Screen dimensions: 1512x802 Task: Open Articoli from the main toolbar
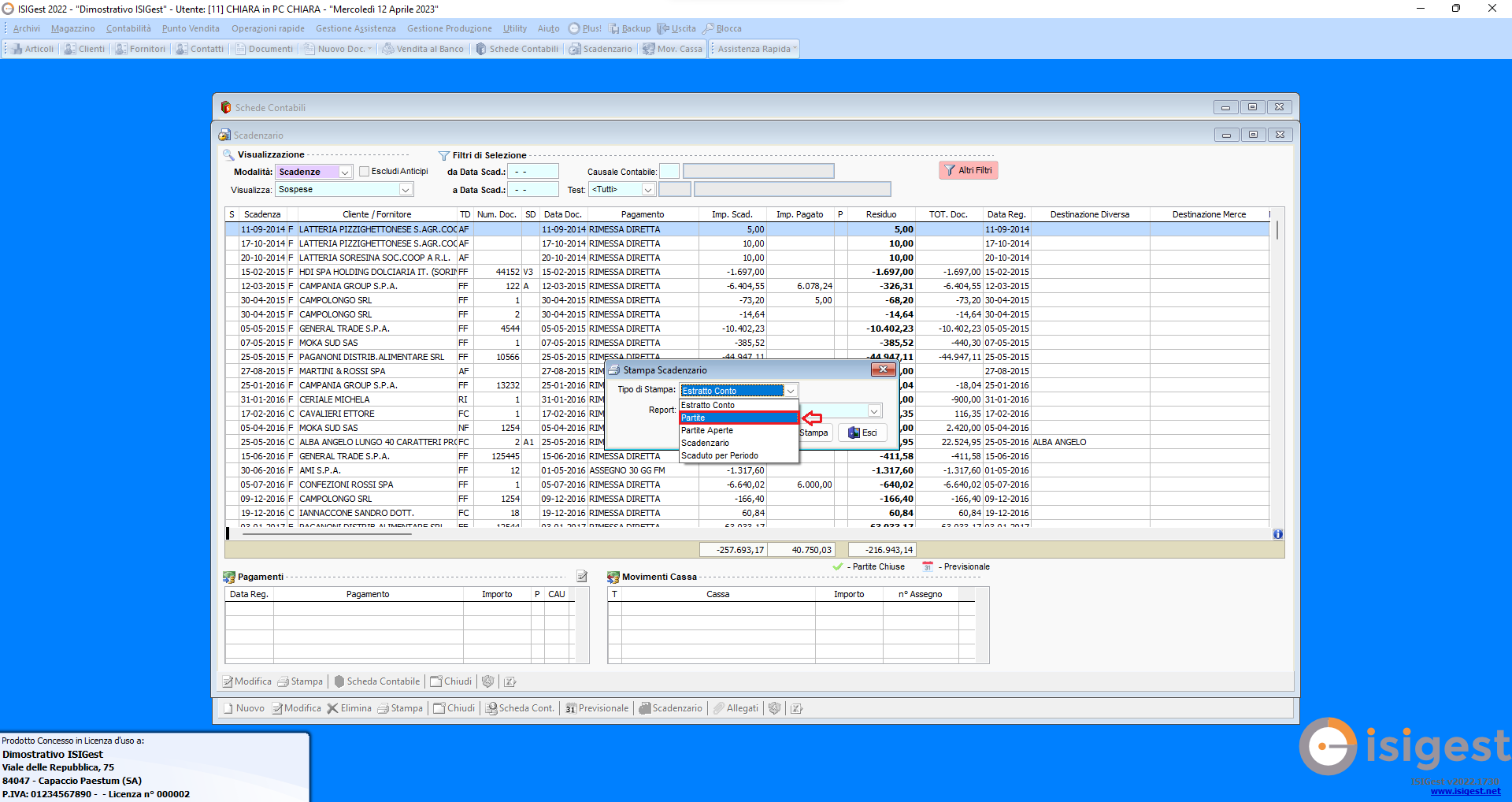click(32, 49)
